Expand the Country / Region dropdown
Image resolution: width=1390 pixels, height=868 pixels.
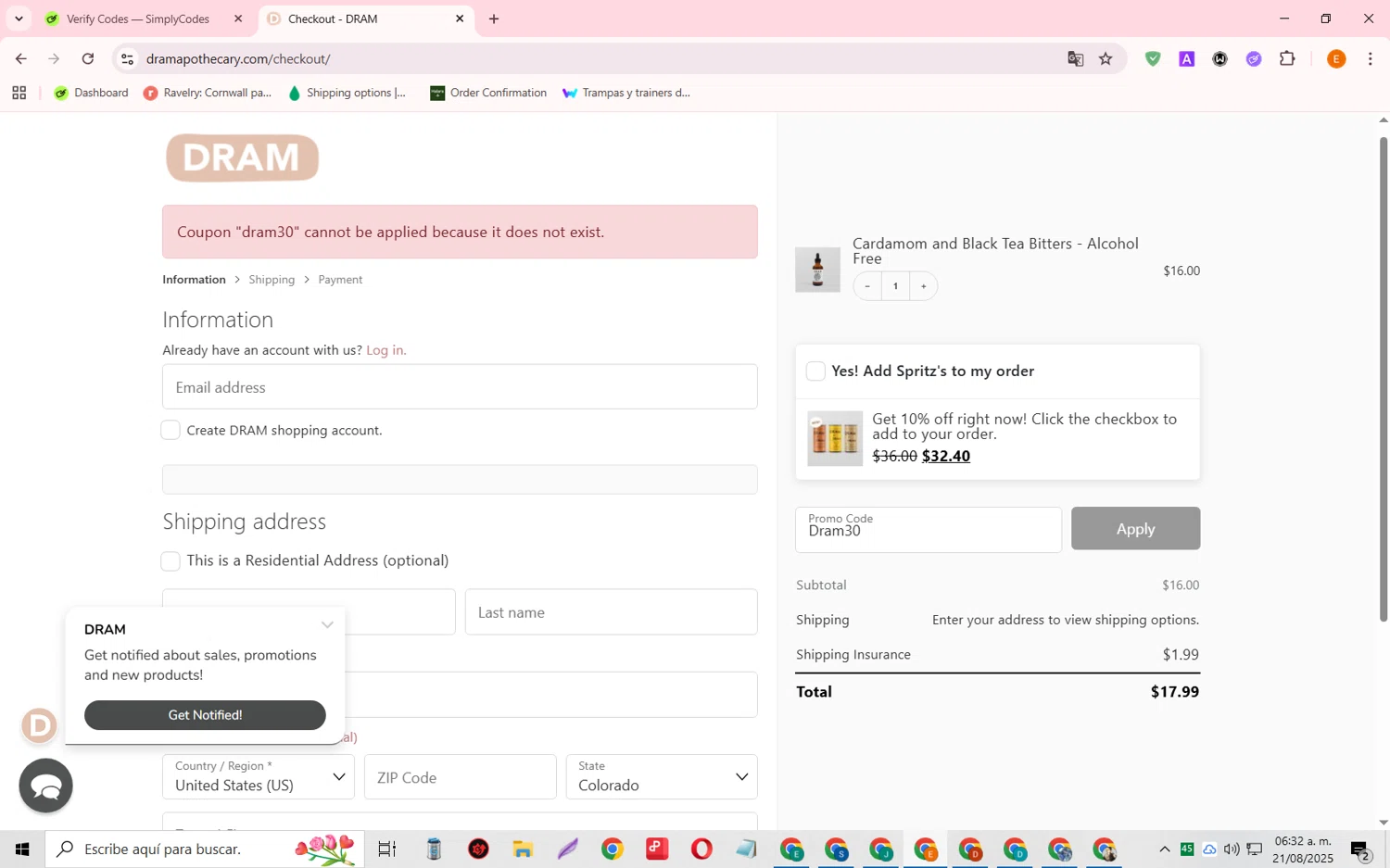pyautogui.click(x=259, y=776)
